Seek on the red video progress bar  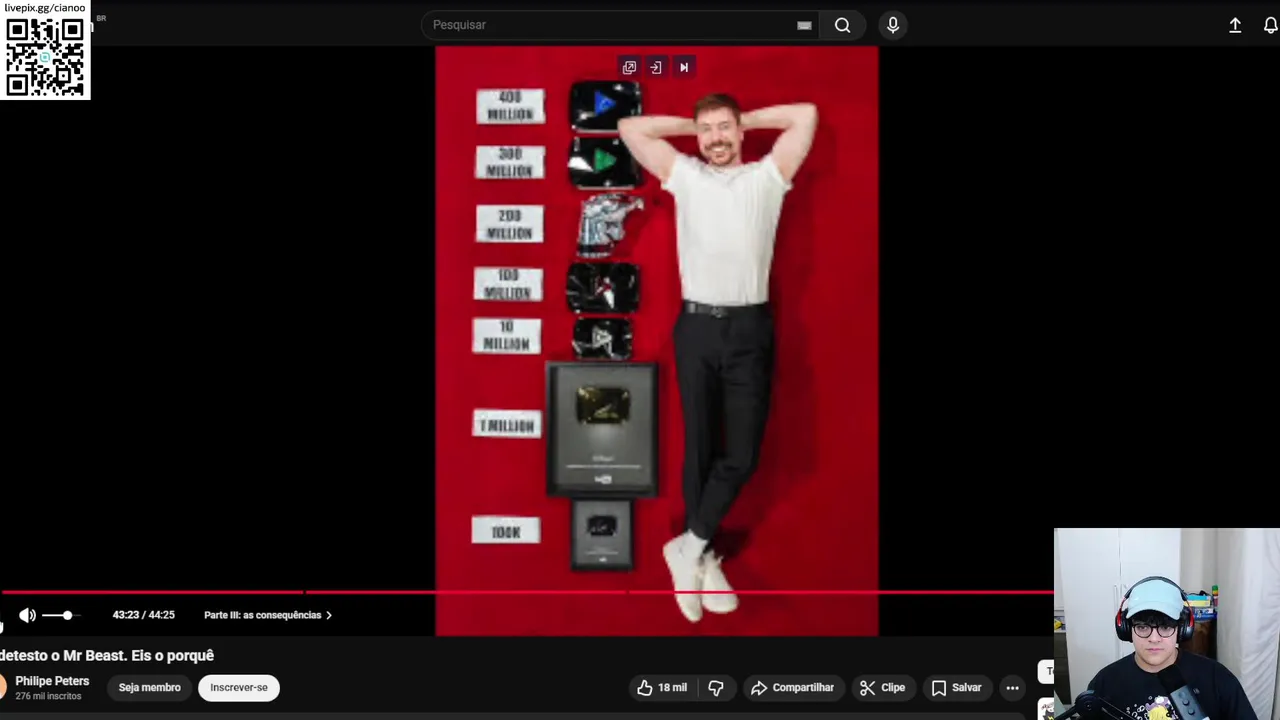click(x=527, y=592)
